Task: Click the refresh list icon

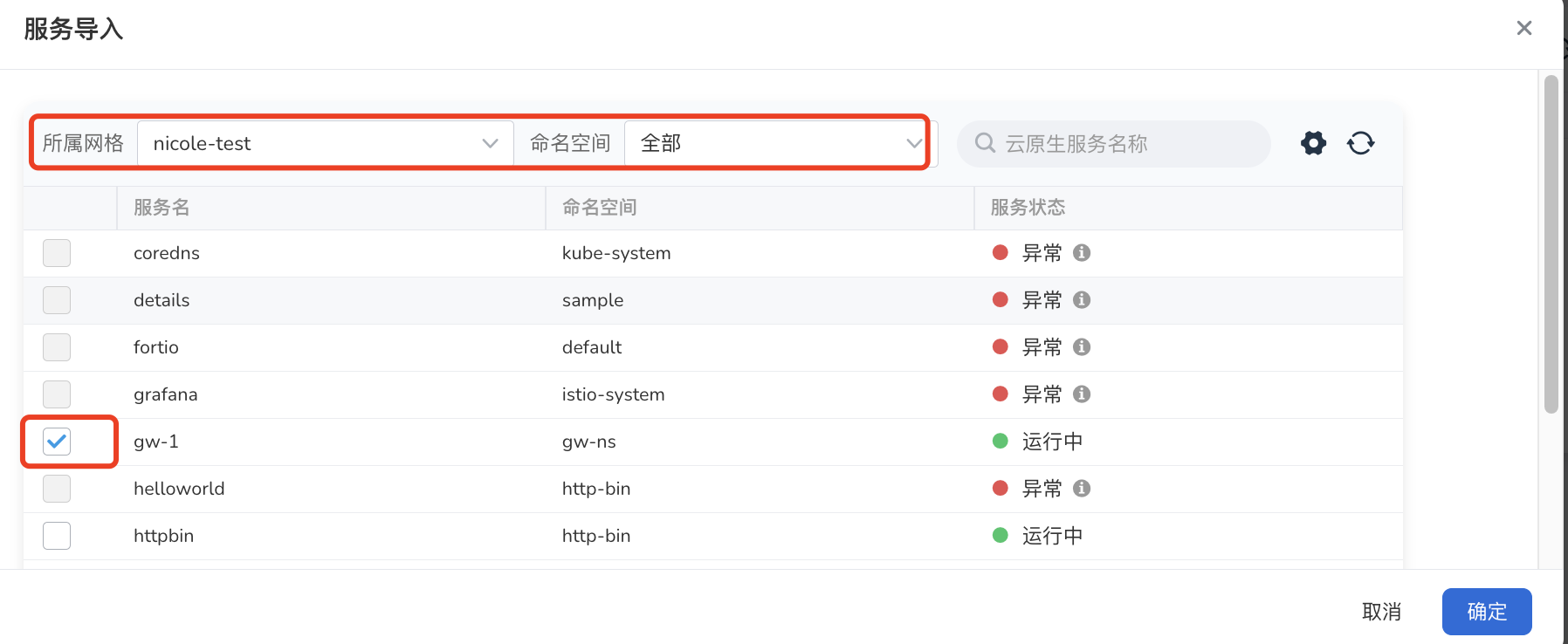Action: [x=1360, y=143]
